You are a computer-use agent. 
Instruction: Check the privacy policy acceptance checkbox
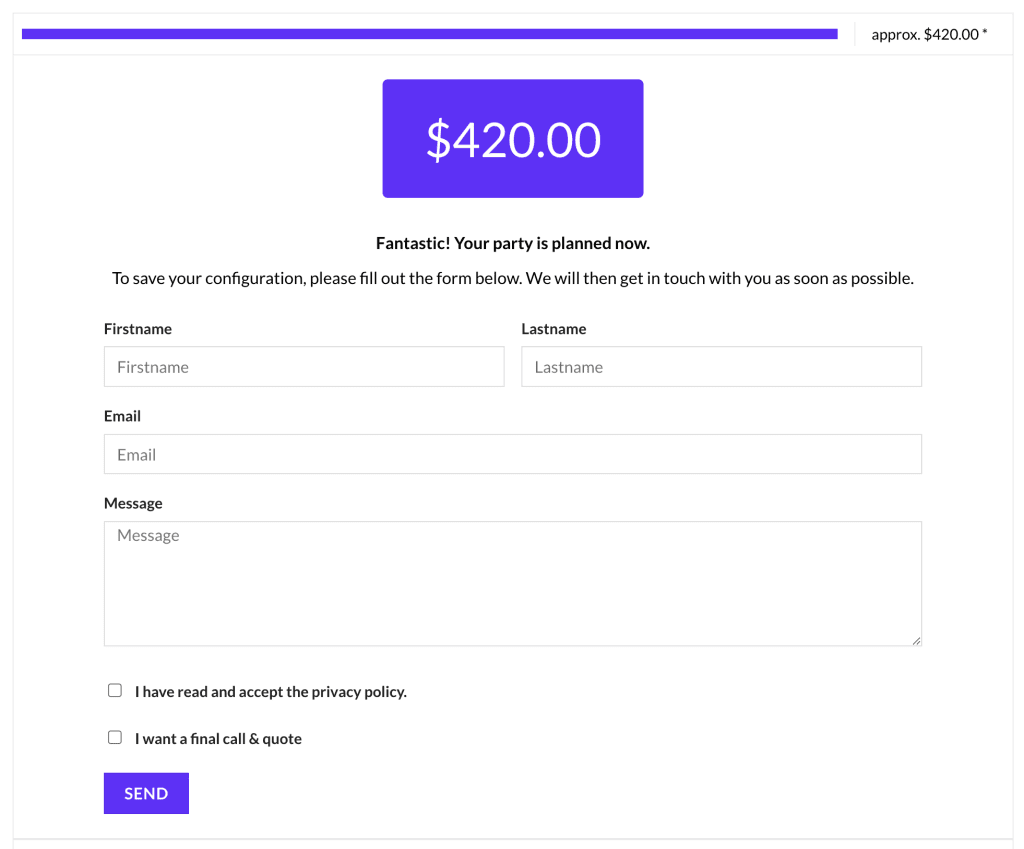click(114, 689)
